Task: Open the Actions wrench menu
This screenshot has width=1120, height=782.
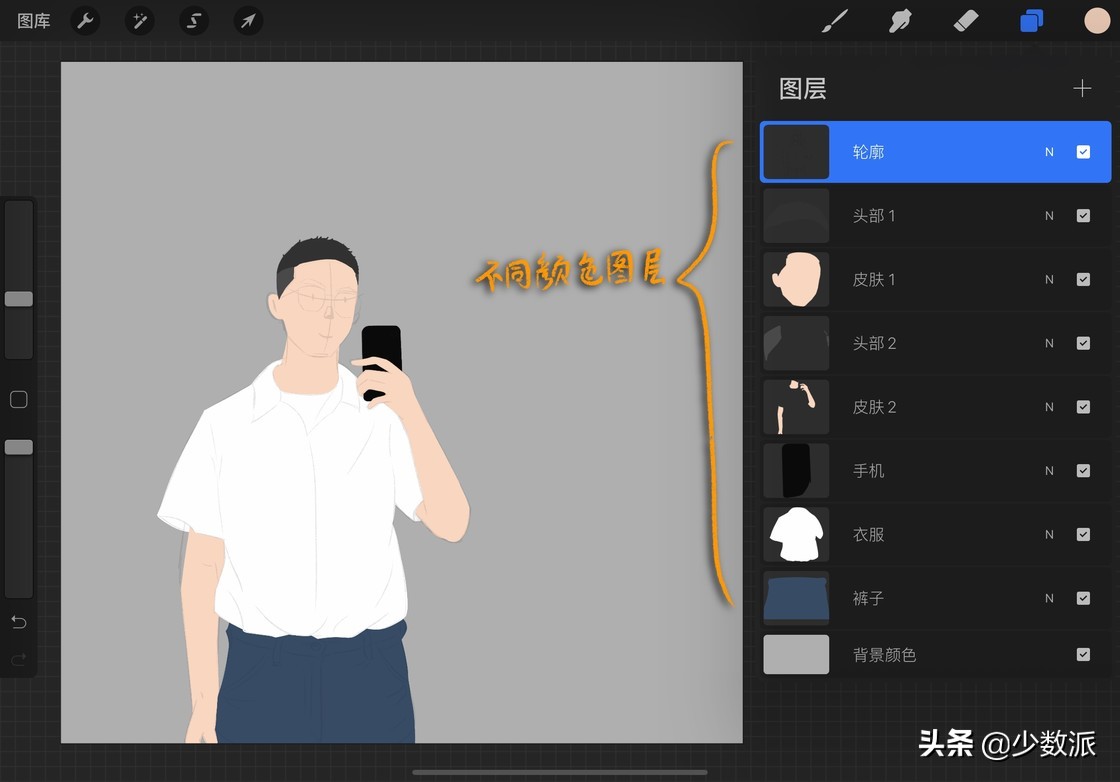Action: (x=85, y=20)
